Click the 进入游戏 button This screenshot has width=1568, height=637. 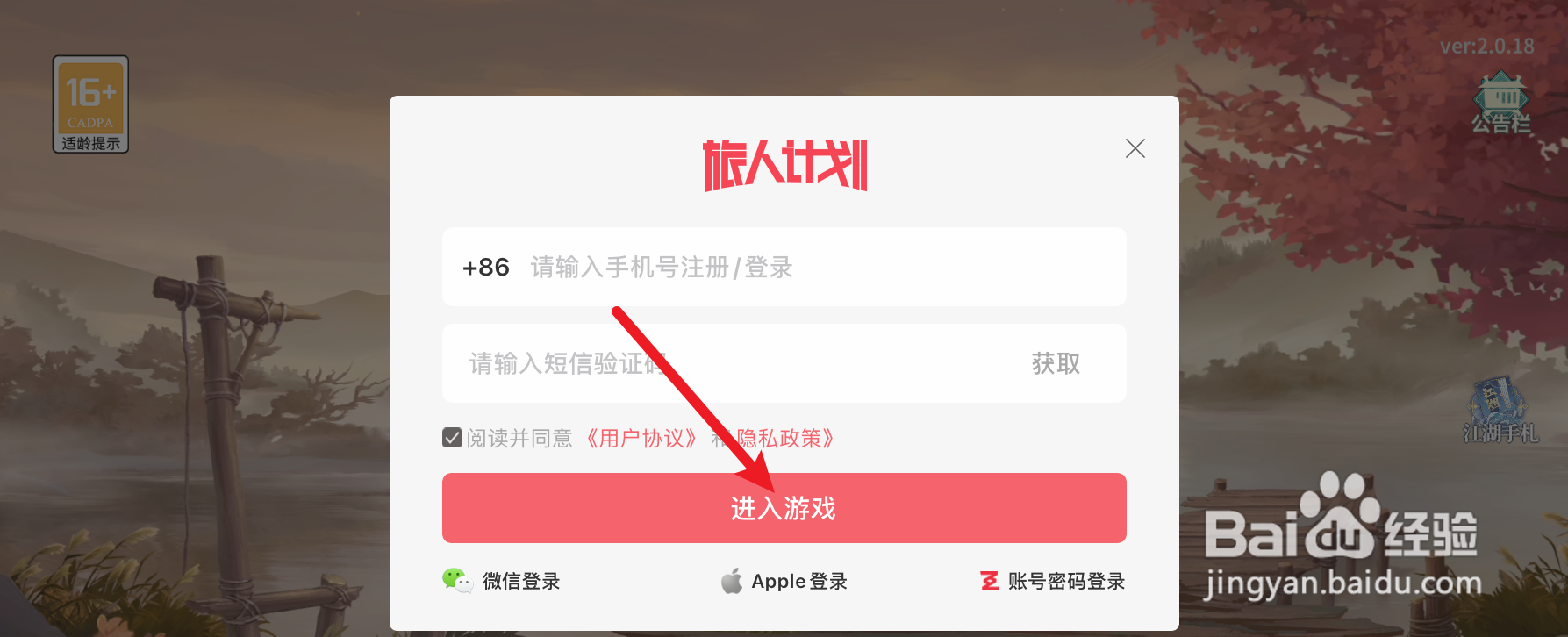click(784, 508)
